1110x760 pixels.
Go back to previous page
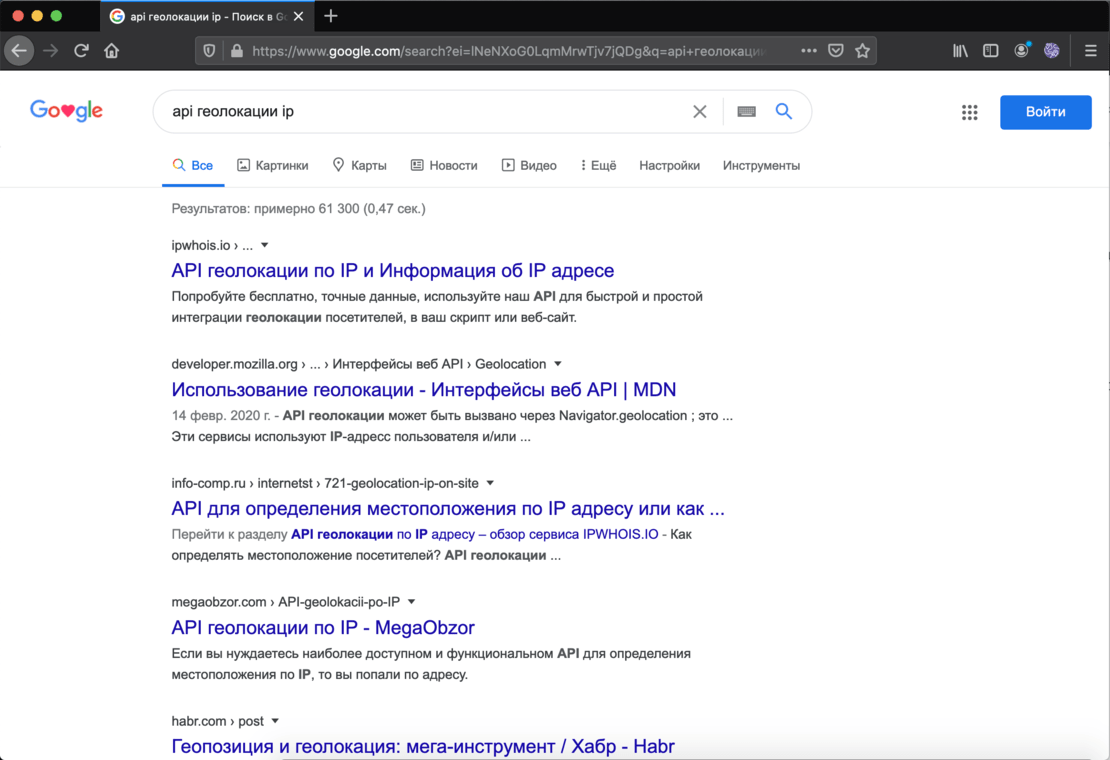click(19, 51)
